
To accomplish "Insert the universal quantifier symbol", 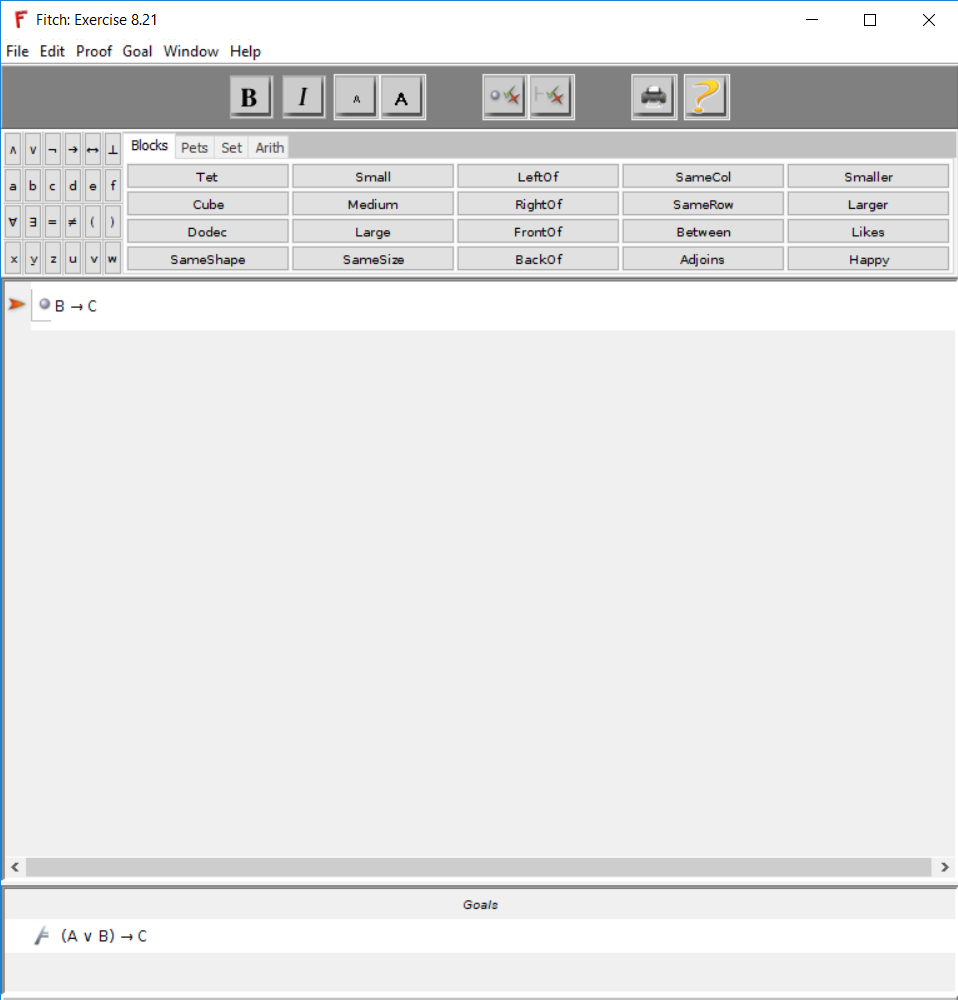I will coord(13,221).
